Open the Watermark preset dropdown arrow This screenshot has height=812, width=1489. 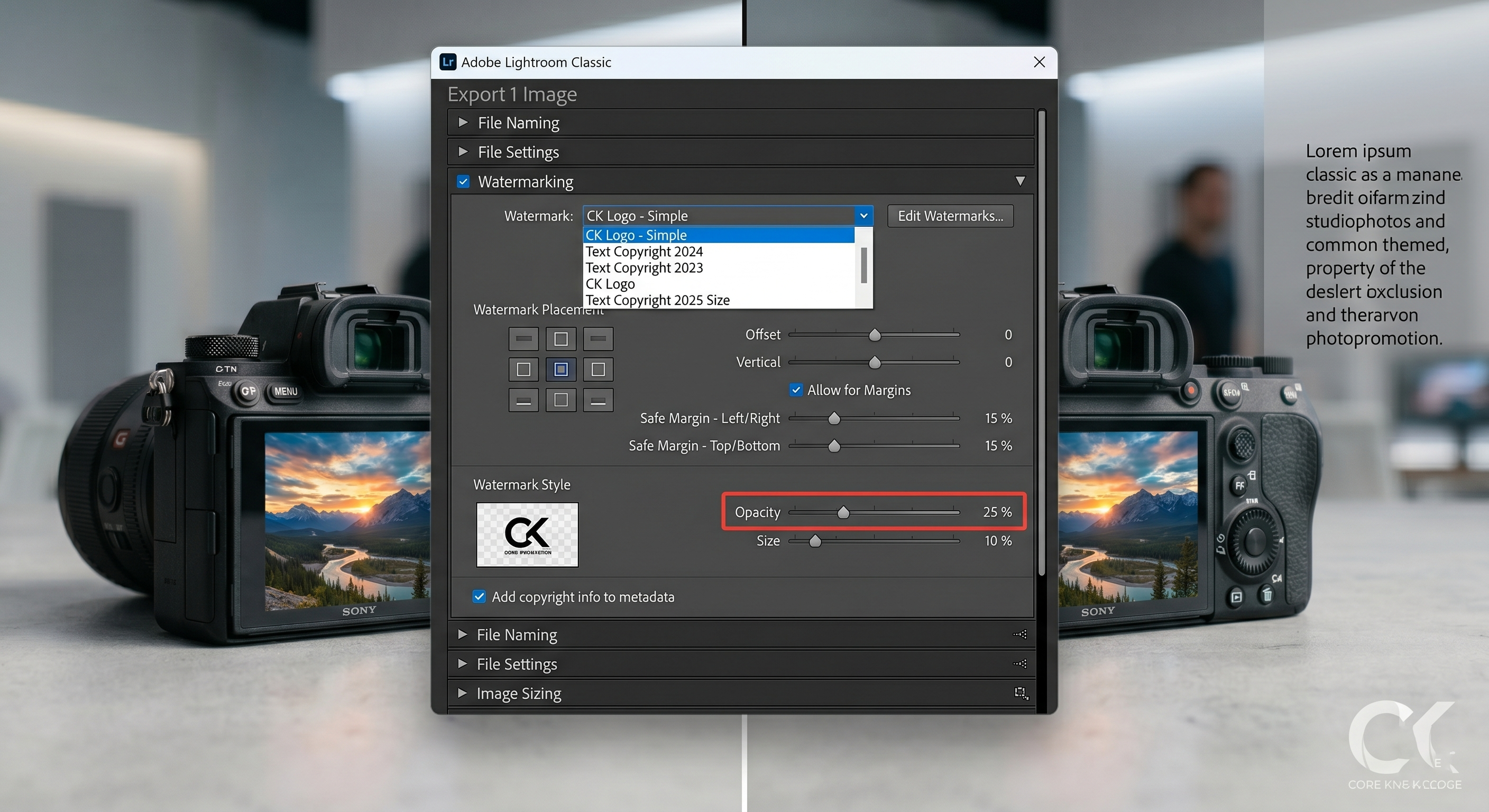click(863, 216)
